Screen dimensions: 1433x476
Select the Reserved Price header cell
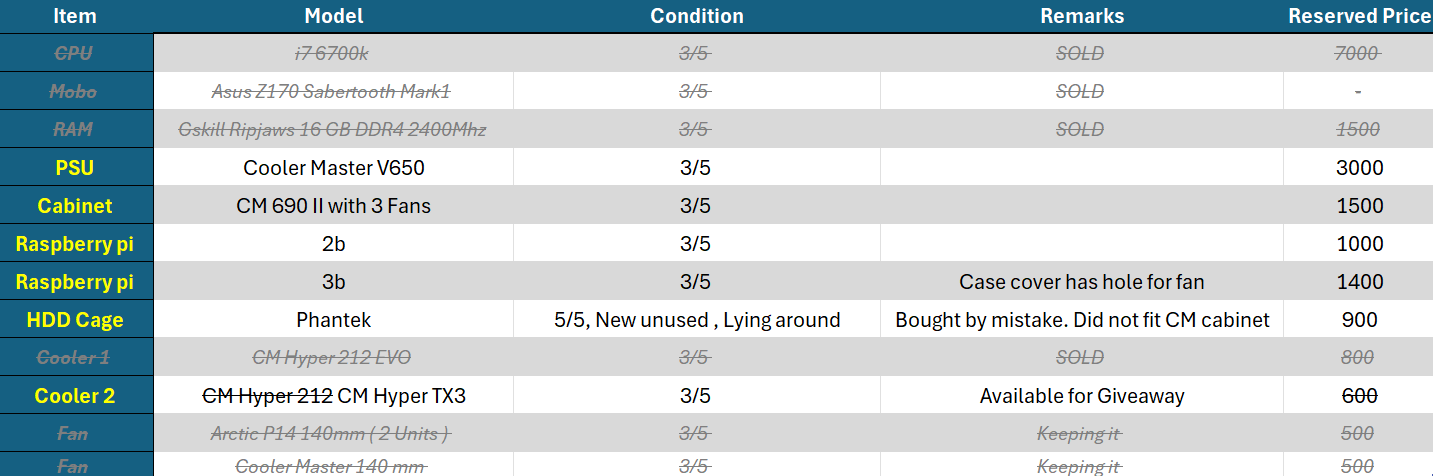click(1359, 16)
